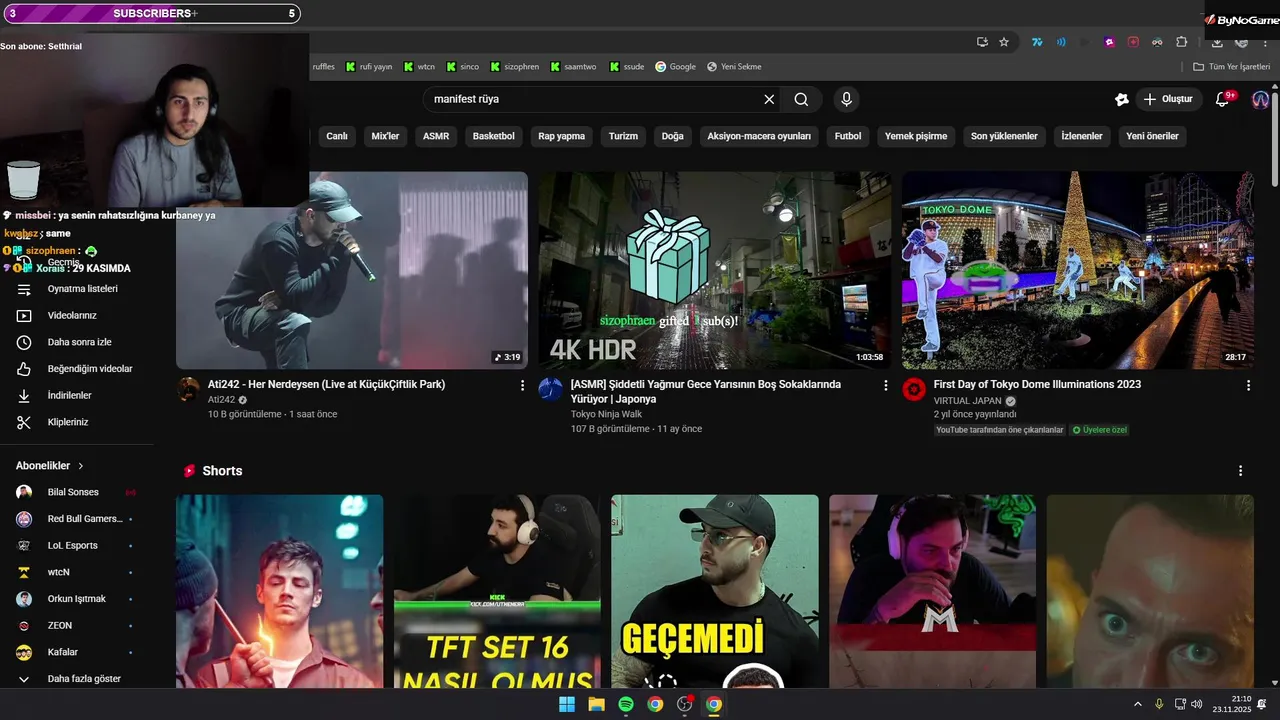Screen dimensions: 1280x720
Task: Open the Shorts section options menu
Action: (1240, 471)
